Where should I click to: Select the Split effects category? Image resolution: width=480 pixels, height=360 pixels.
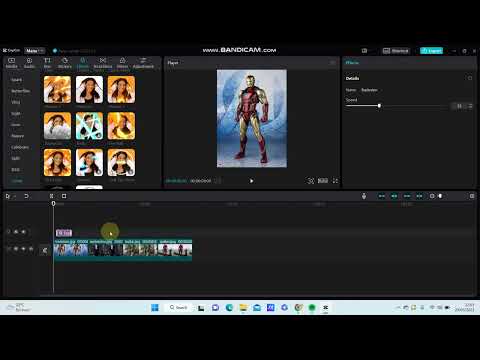pos(16,158)
